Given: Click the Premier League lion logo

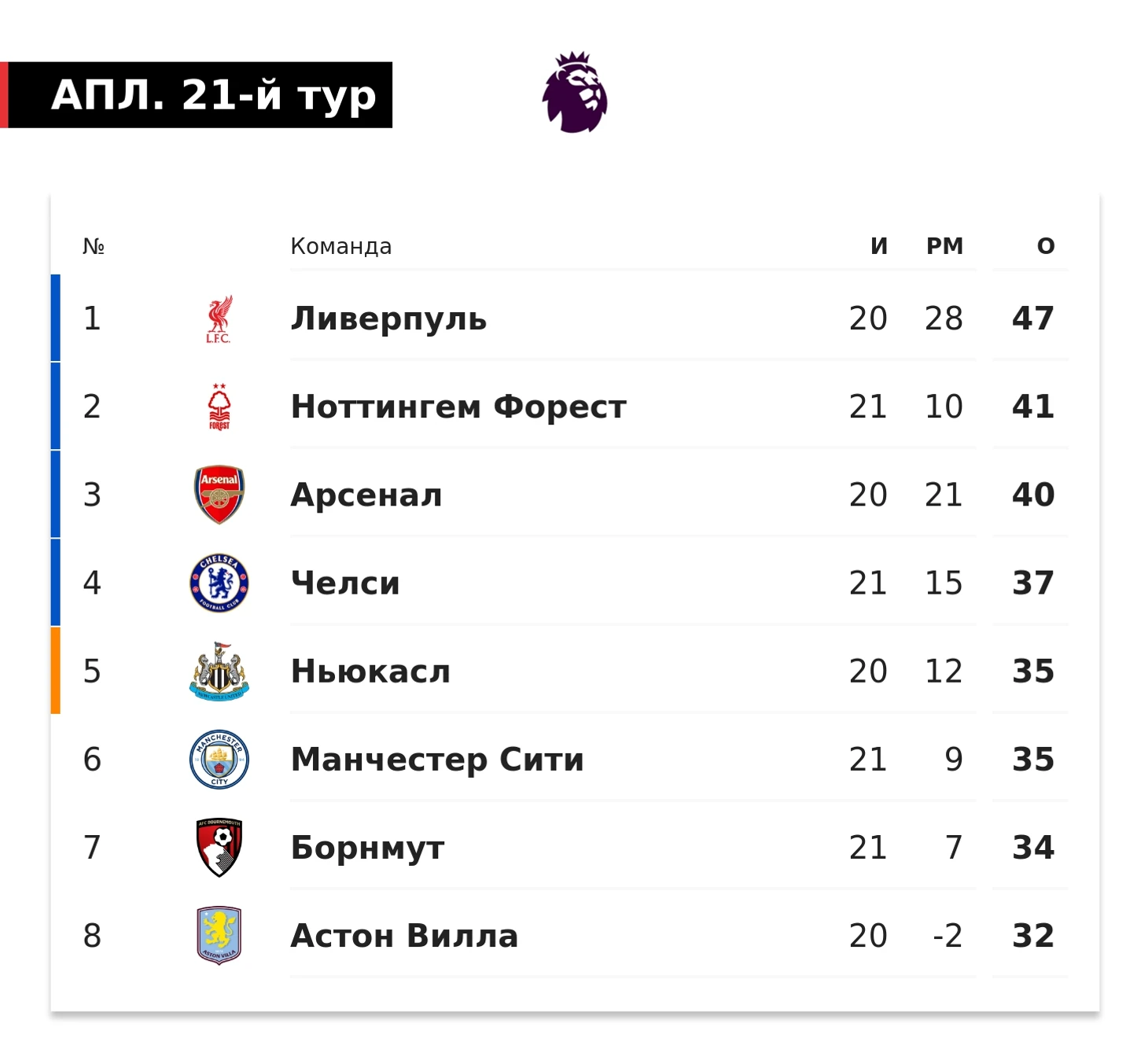Looking at the screenshot, I should coord(575,92).
